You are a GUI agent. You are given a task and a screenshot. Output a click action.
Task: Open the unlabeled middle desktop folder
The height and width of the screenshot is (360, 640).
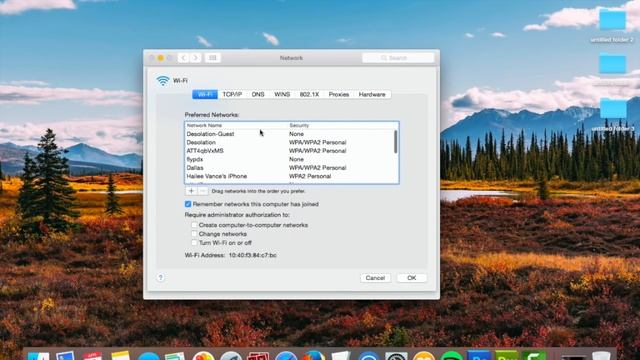(x=612, y=64)
